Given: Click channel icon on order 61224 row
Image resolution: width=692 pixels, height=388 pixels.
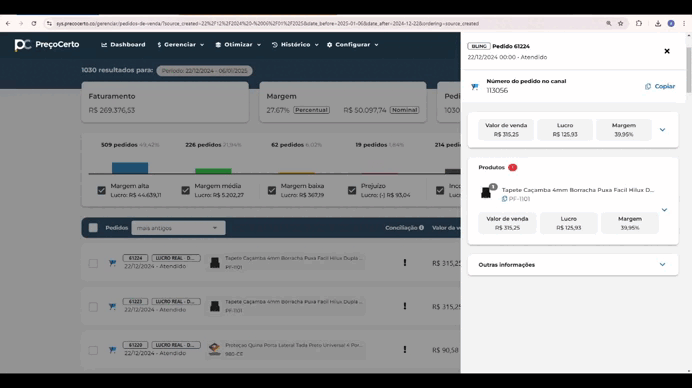Looking at the screenshot, I should coord(113,263).
